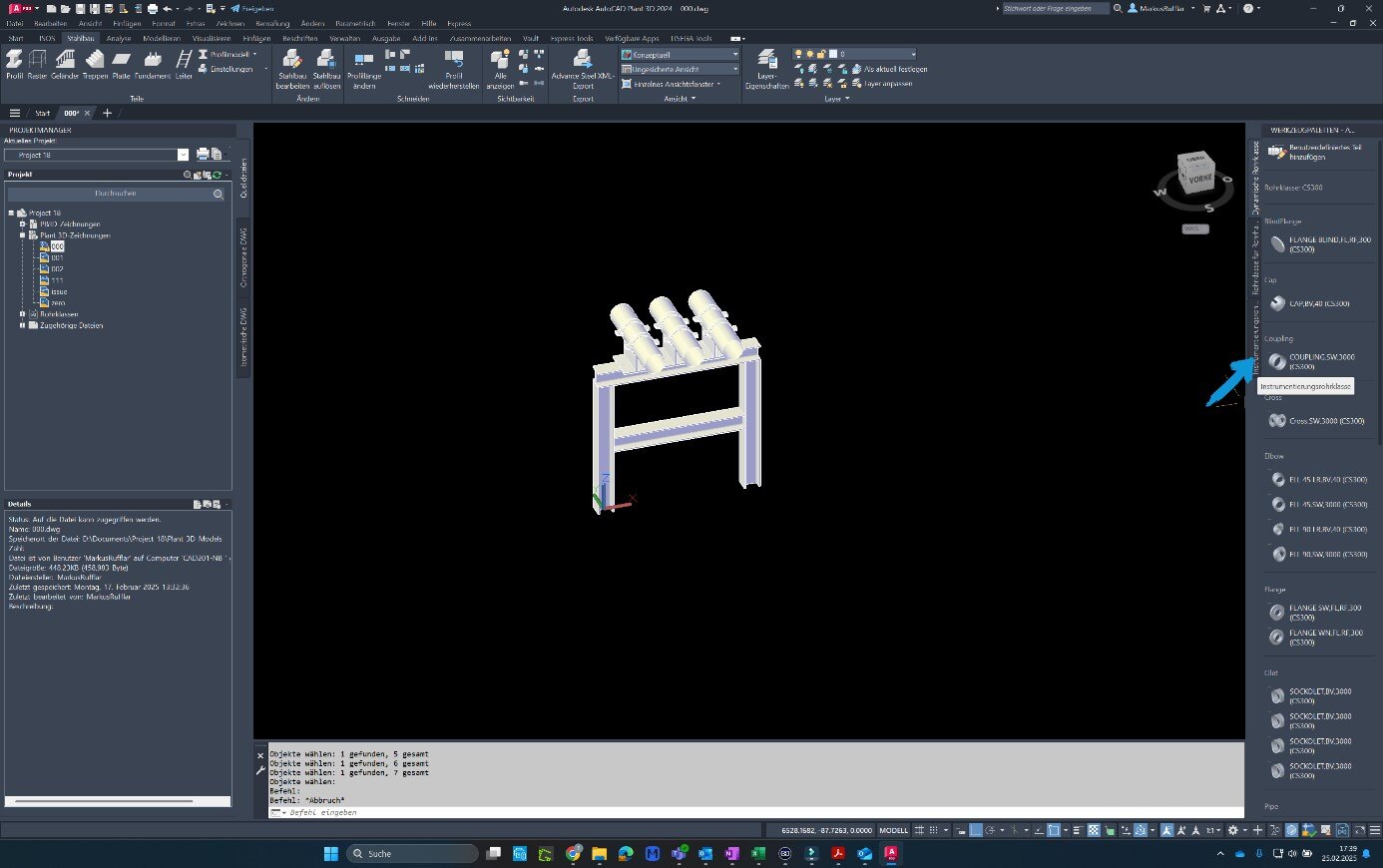Viewport: 1383px width, 868px height.
Task: Switch to the Modellieren ribbon tab
Action: coord(162,38)
